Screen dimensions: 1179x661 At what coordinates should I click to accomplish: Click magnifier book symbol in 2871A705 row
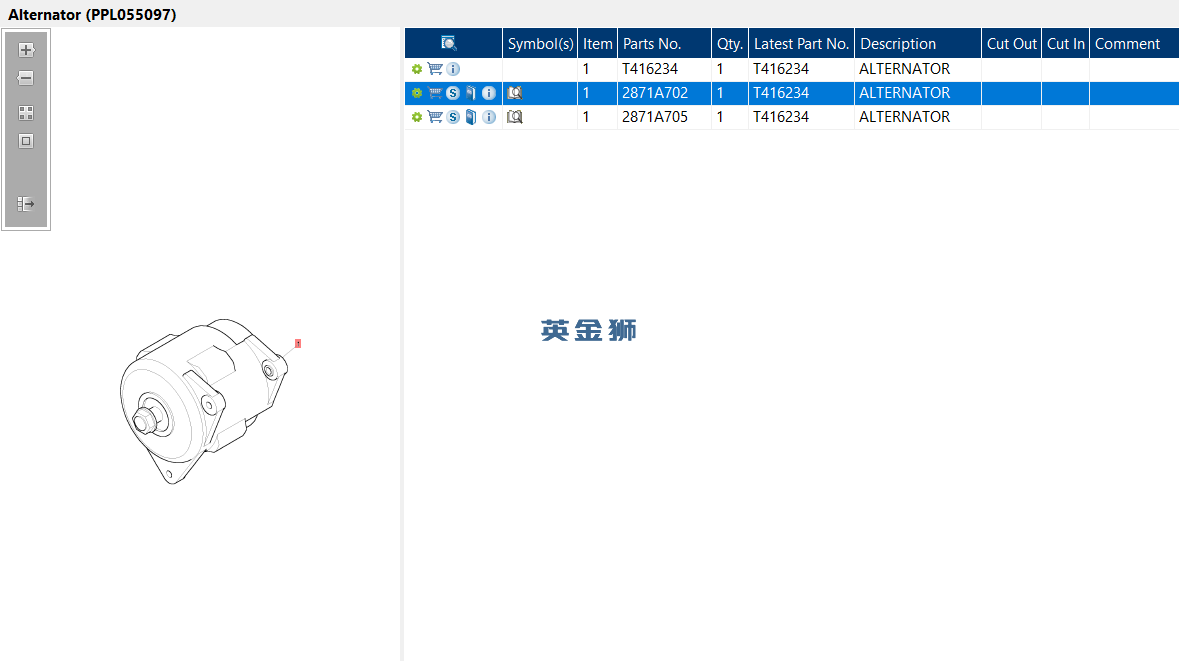(x=514, y=117)
